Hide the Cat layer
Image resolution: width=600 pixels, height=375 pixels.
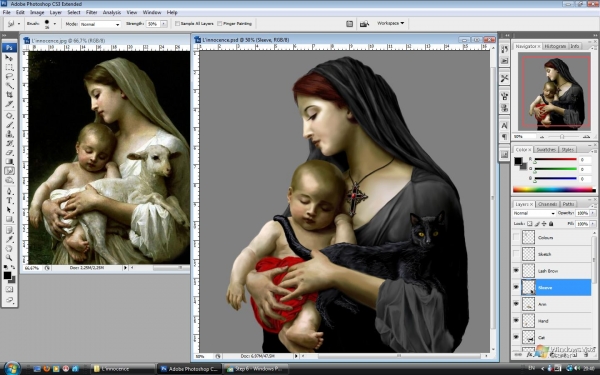[x=516, y=337]
